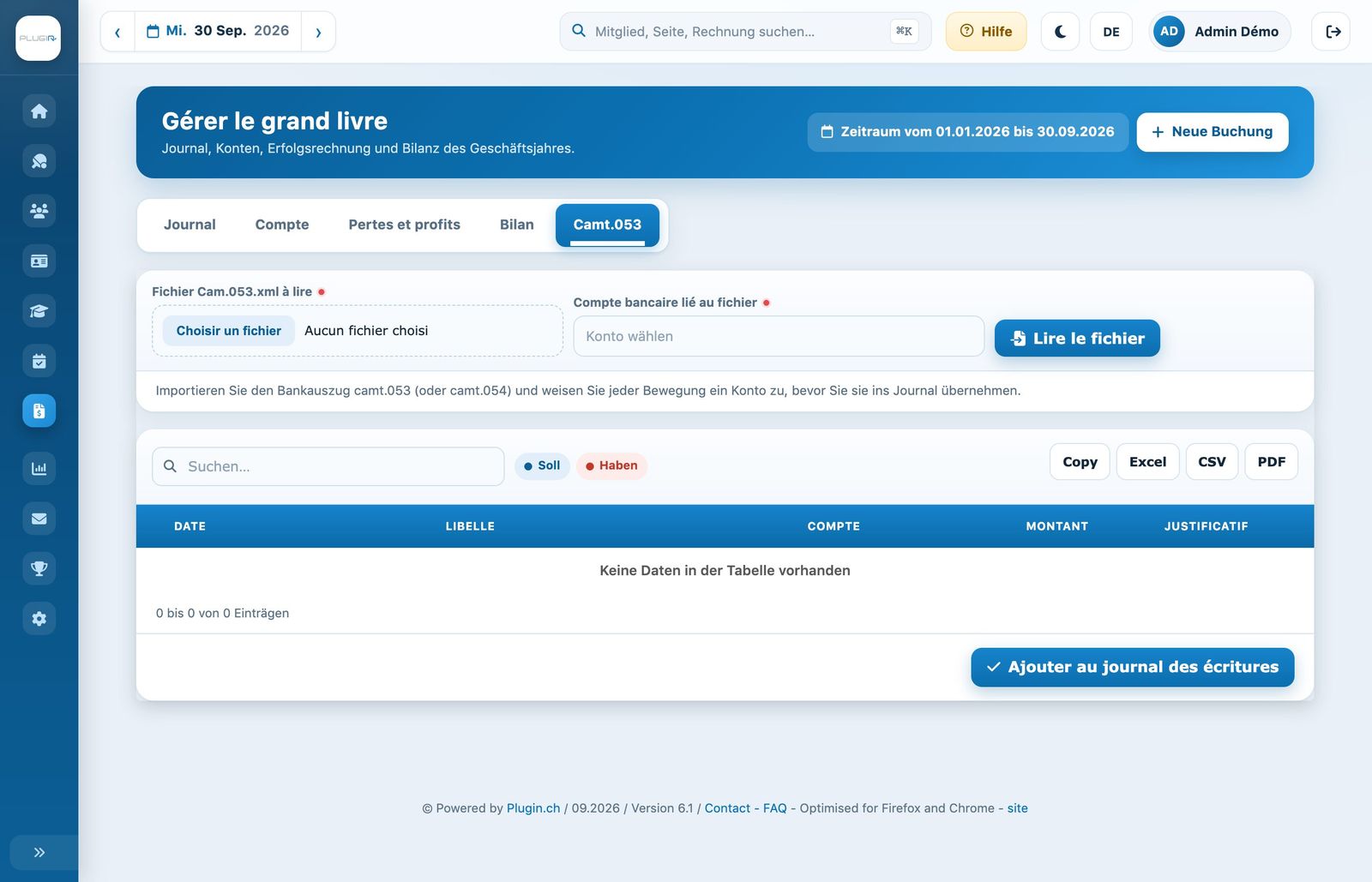Viewport: 1372px width, 882px height.
Task: Open the calendar check icon in sidebar
Action: (39, 361)
